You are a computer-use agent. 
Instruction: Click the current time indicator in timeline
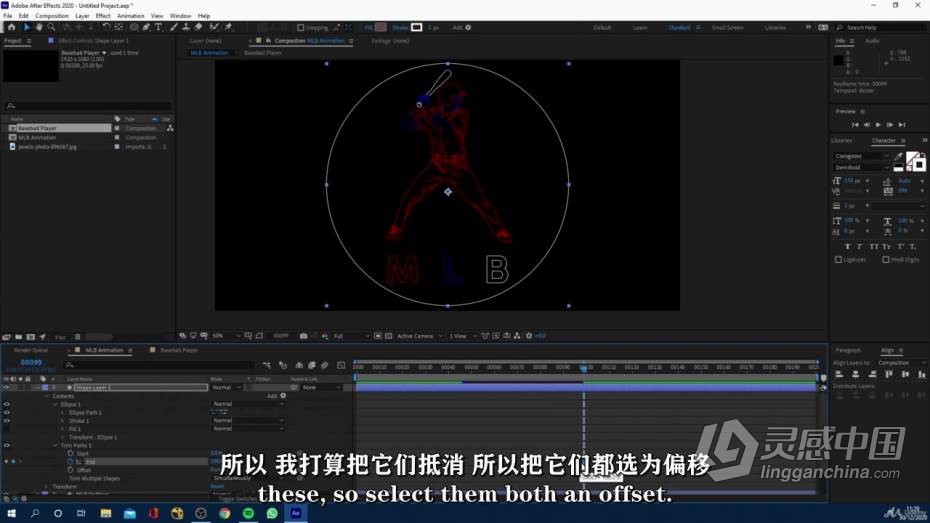pyautogui.click(x=584, y=368)
